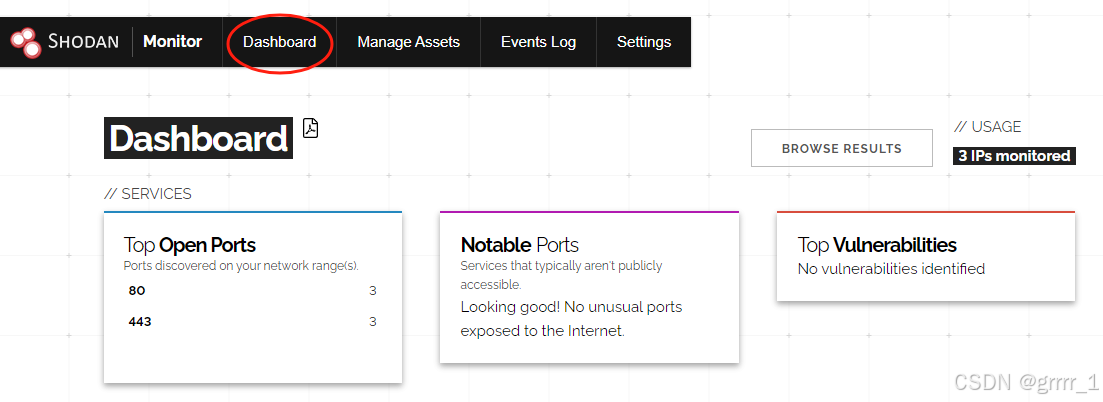Click the '// SERVICES' section label
Viewport: 1103px width, 402px height.
pyautogui.click(x=148, y=194)
